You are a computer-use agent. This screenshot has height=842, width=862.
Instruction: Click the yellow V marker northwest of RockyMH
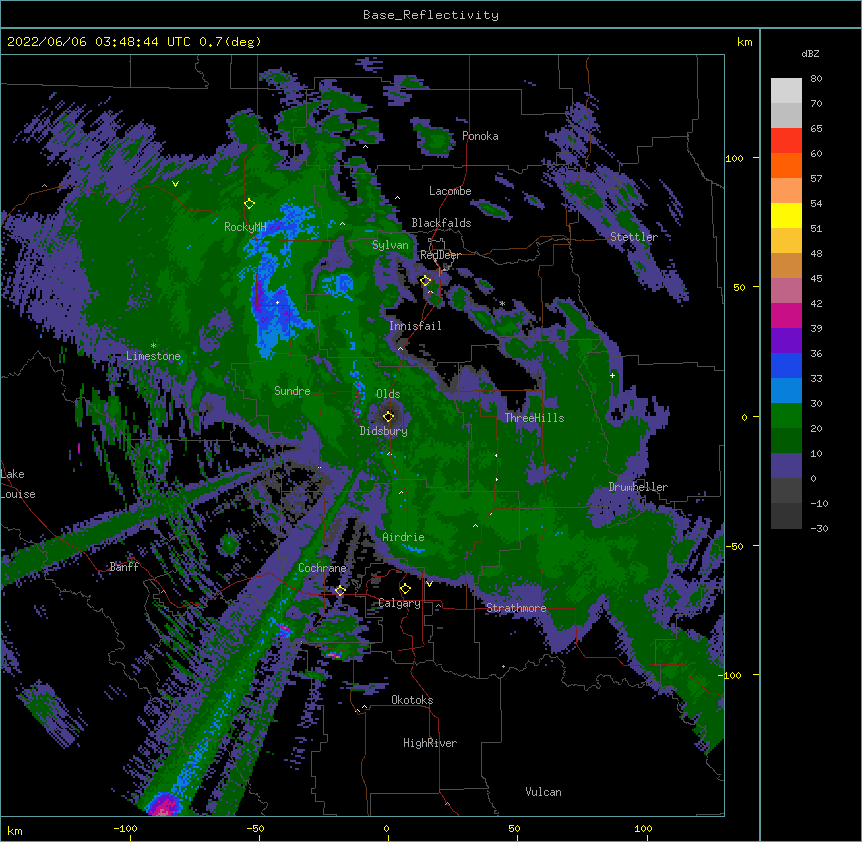click(175, 184)
